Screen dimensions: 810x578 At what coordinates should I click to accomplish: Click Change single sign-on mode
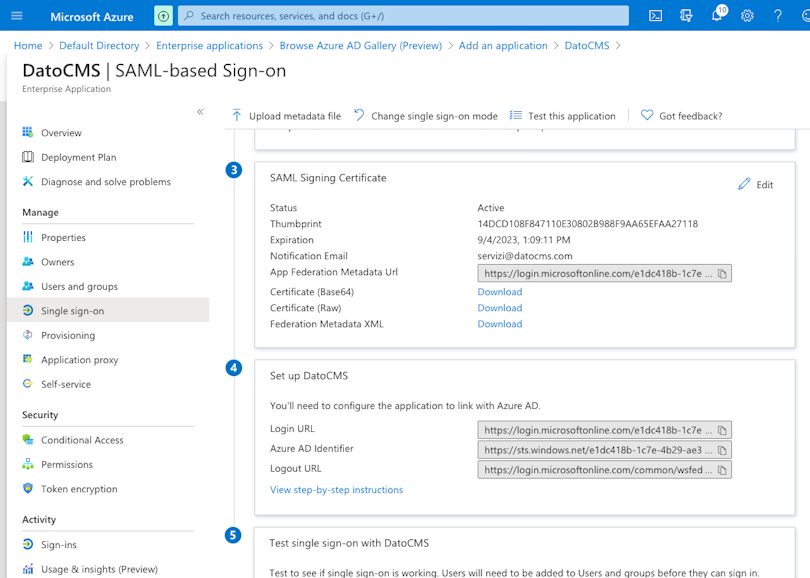[x=426, y=116]
